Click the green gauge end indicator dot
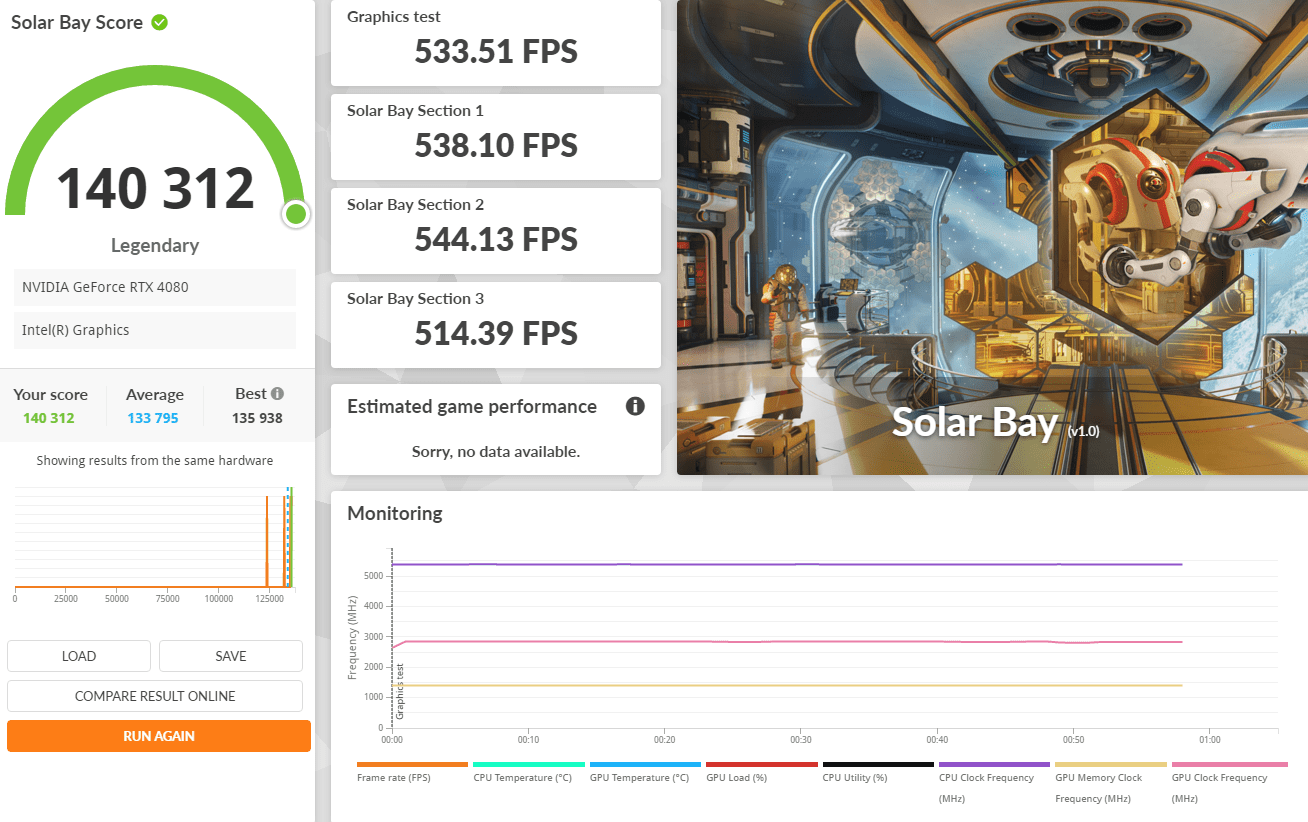The width and height of the screenshot is (1308, 822). point(295,213)
